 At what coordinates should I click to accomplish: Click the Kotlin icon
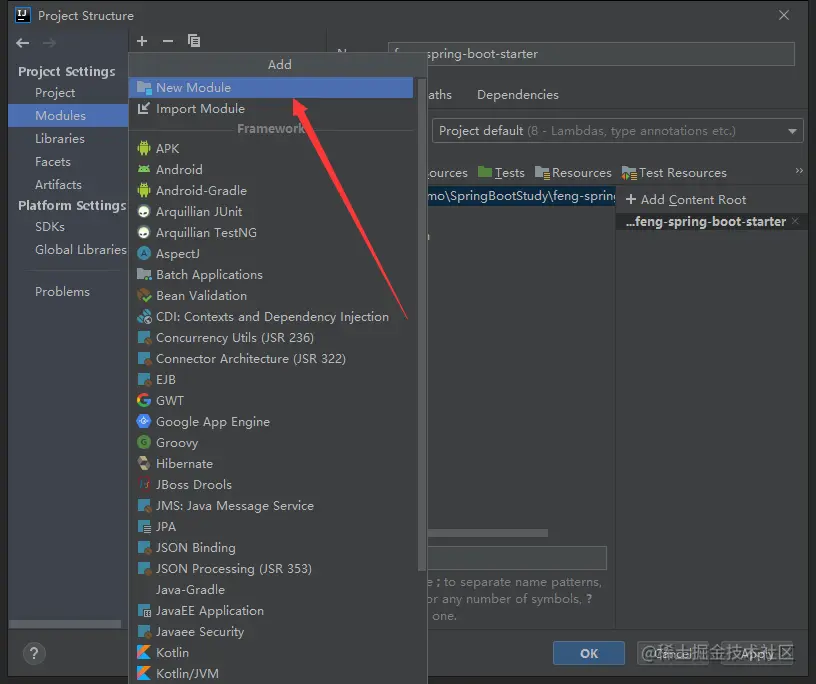coord(144,652)
